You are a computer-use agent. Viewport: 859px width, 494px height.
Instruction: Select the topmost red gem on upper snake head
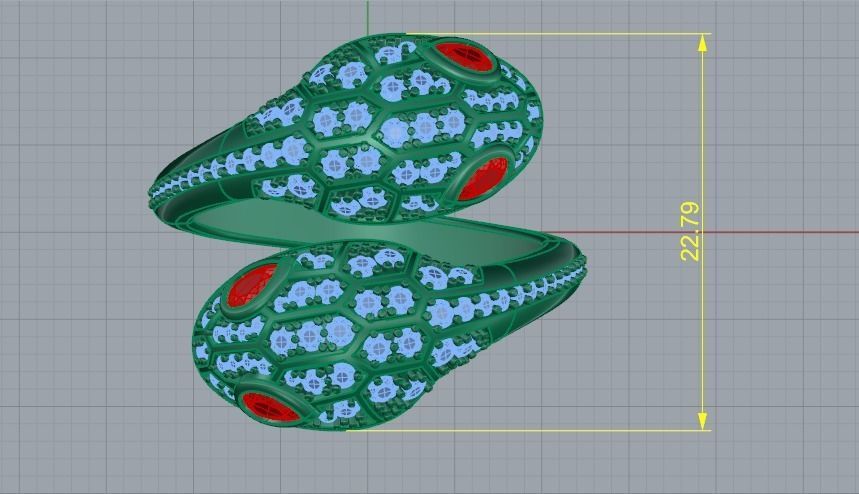465,57
